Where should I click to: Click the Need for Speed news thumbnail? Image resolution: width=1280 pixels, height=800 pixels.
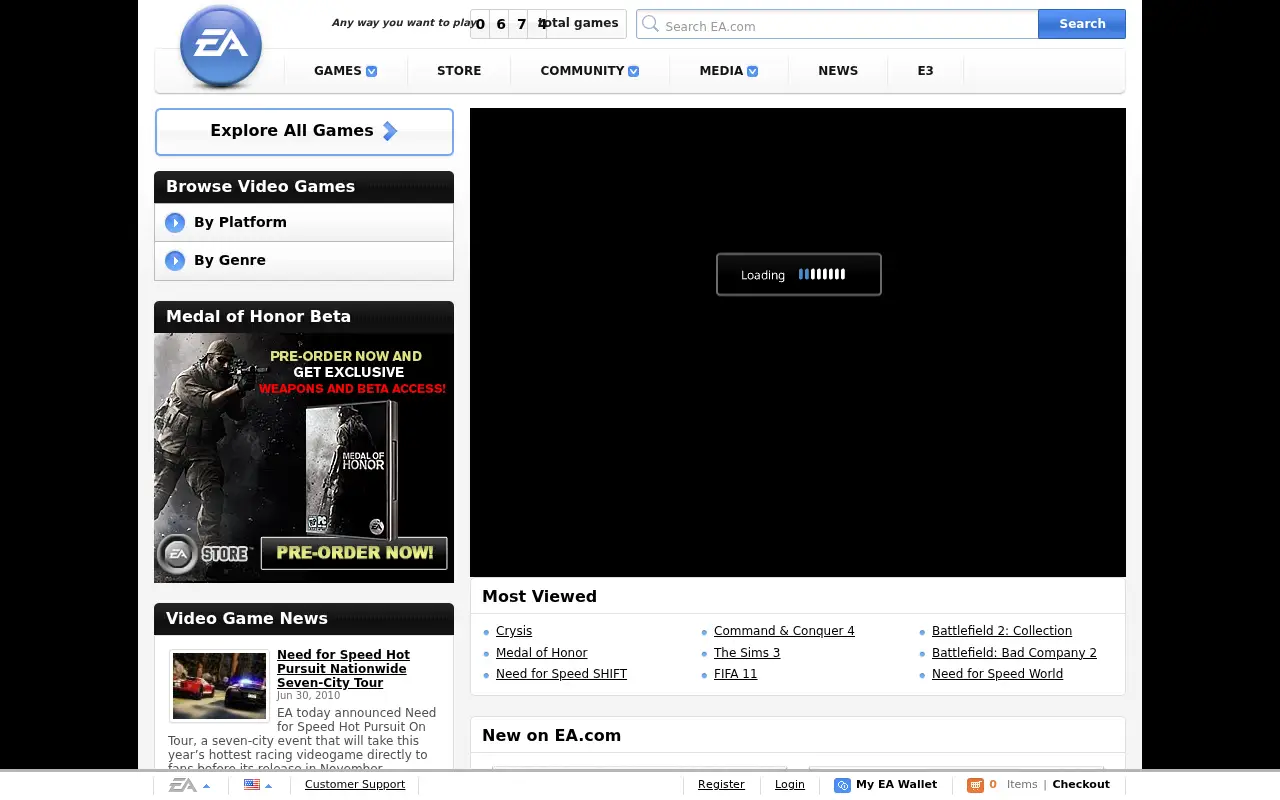[x=220, y=686]
